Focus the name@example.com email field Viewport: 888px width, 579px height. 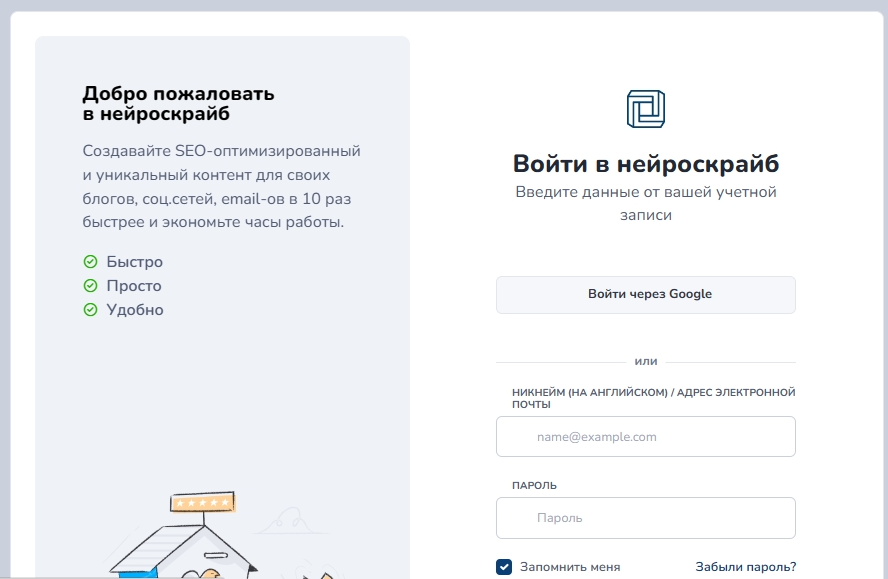point(646,437)
